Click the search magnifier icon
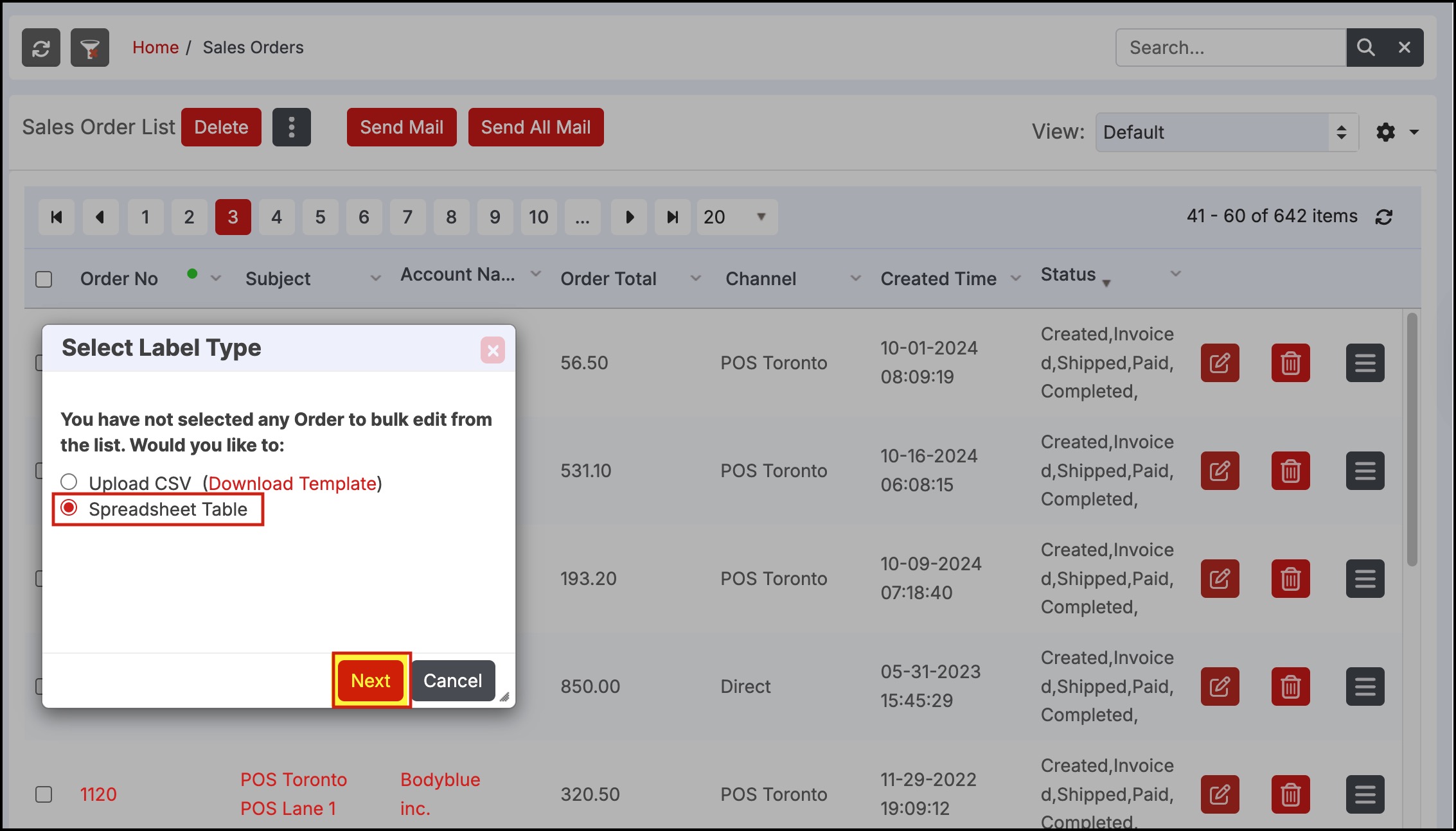 click(x=1365, y=48)
